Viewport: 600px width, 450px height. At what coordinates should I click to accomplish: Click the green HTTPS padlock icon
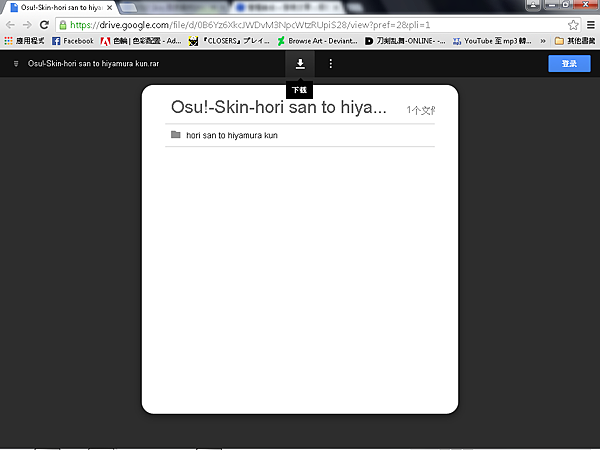click(63, 25)
